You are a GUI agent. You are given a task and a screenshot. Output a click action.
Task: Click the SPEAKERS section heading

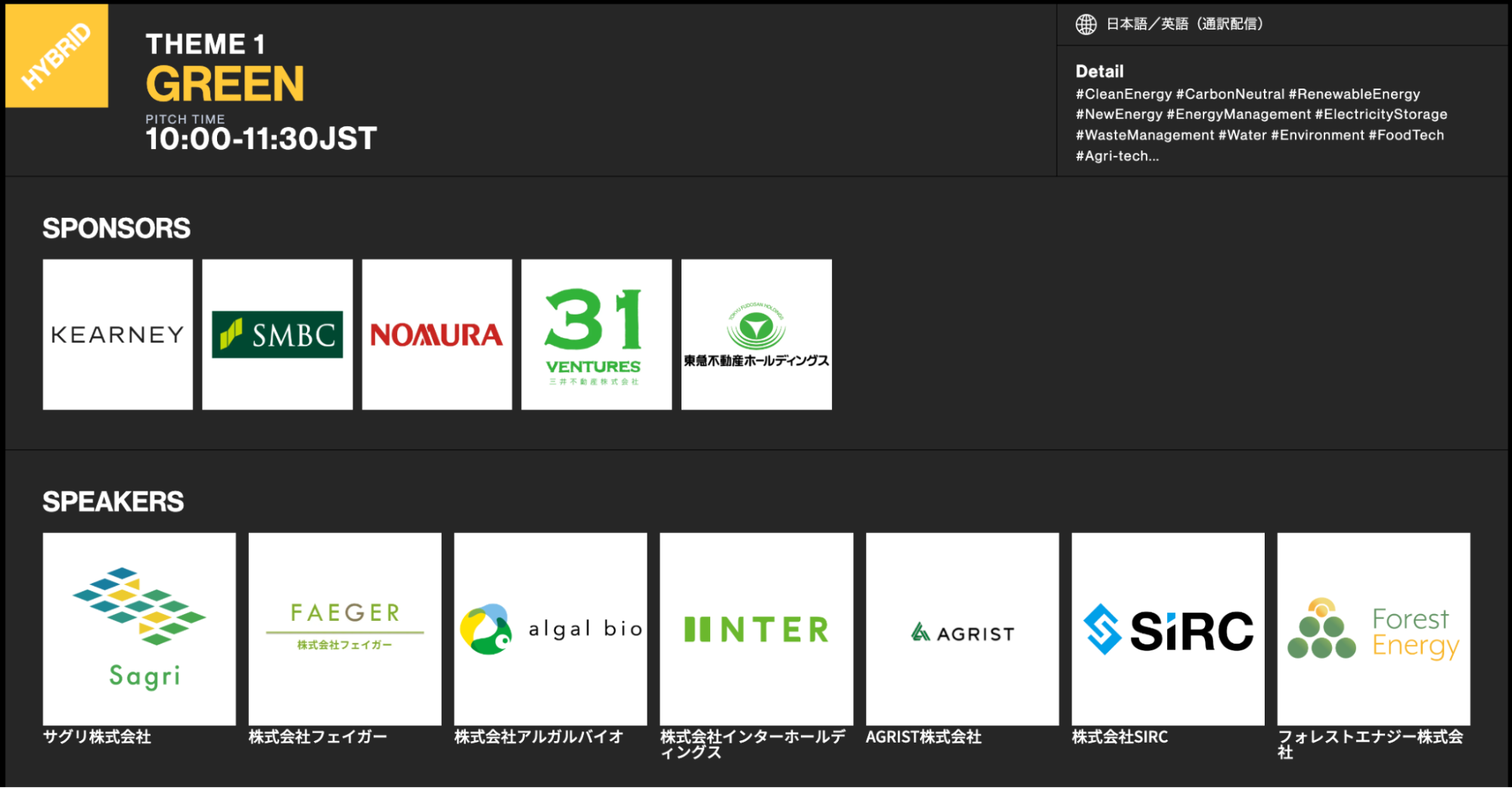113,501
